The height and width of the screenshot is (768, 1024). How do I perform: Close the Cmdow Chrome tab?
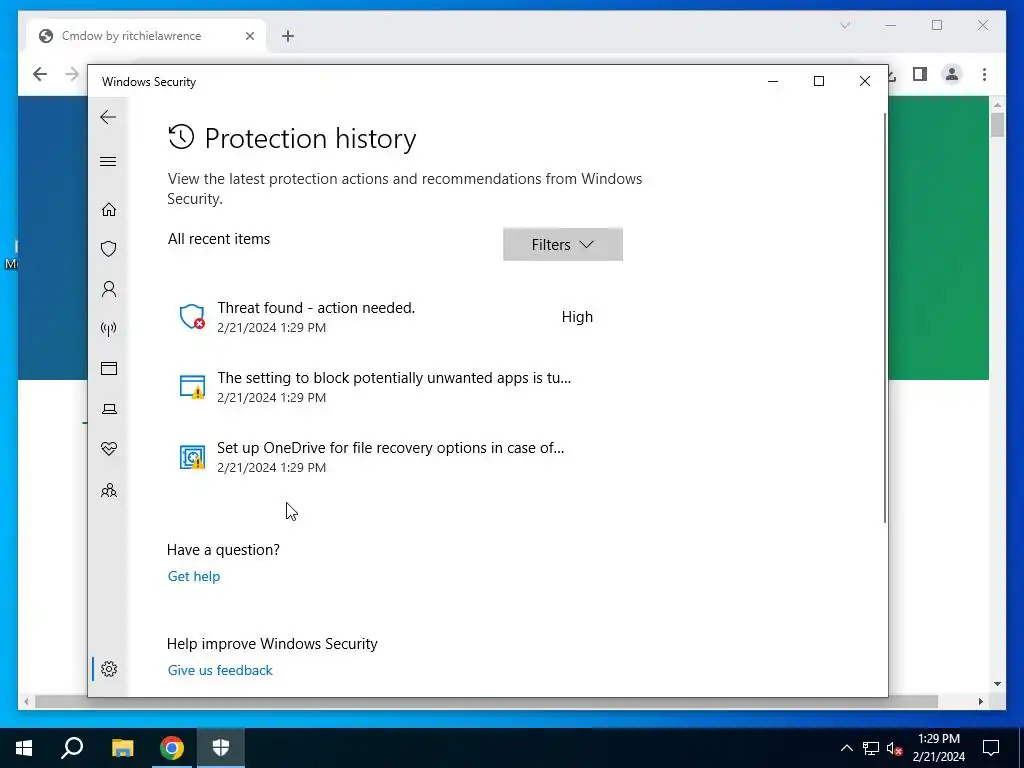[x=249, y=36]
